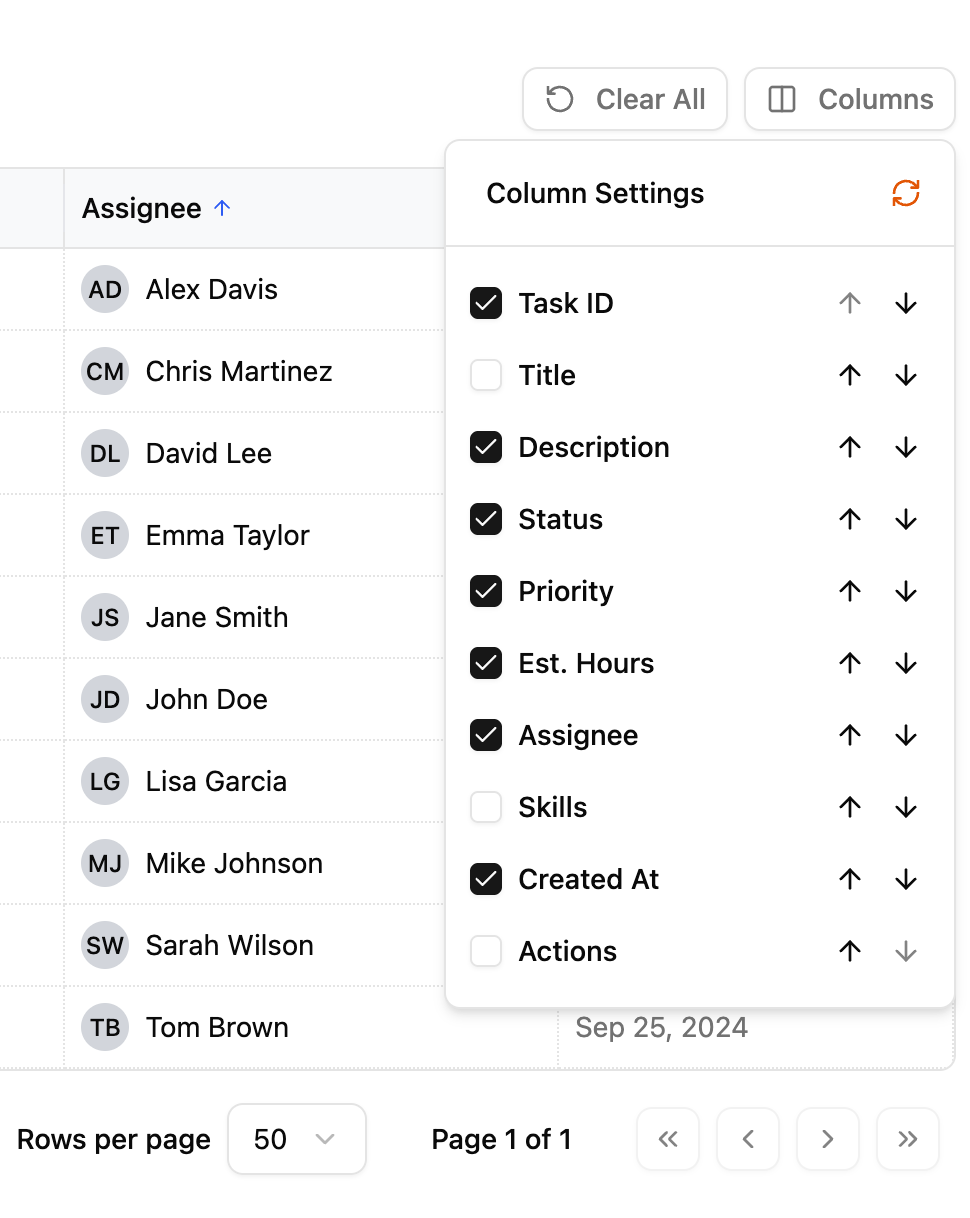The height and width of the screenshot is (1218, 970).
Task: Uncheck the Task ID column checkbox
Action: click(x=485, y=303)
